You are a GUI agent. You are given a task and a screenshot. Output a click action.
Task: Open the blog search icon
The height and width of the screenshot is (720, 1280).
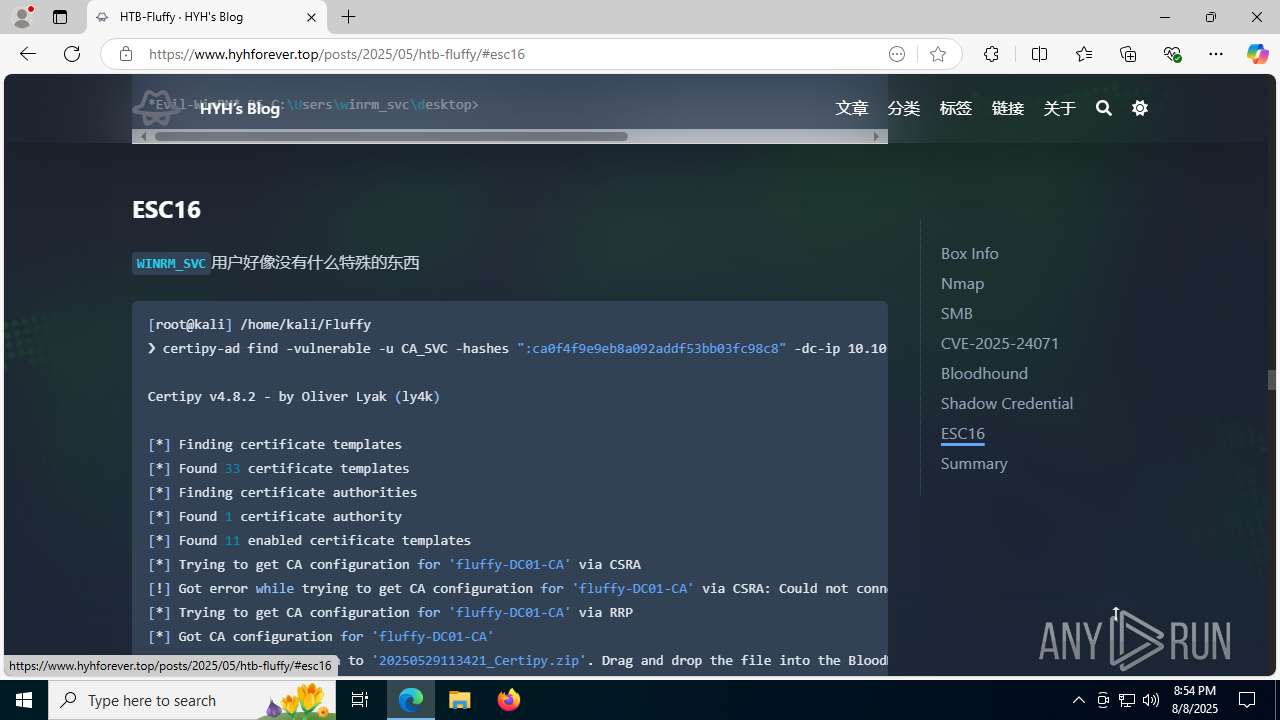[x=1103, y=108]
